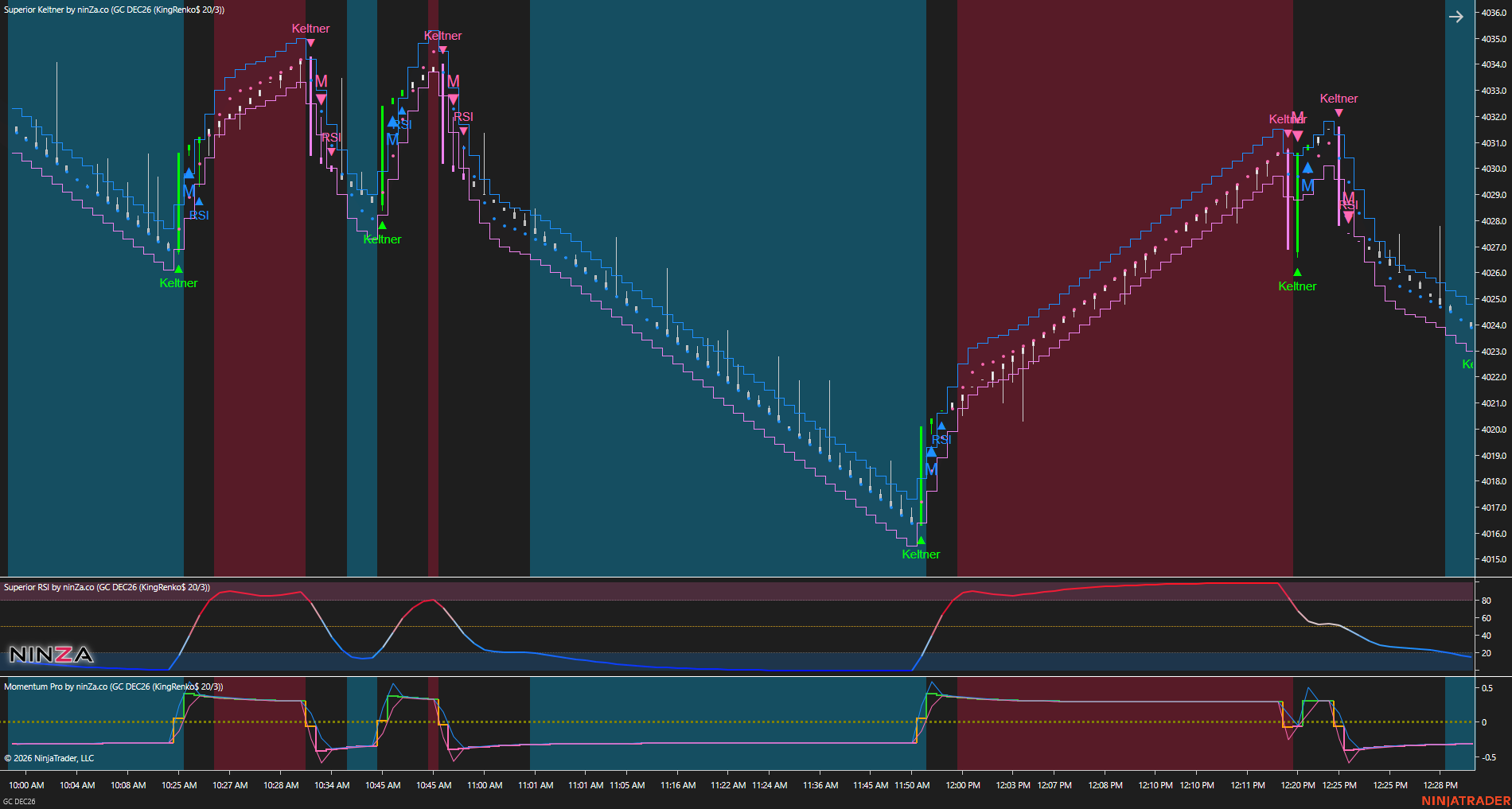Click the -0.5 value on Momentum axis
Viewport: 1512px width, 809px height.
click(1487, 757)
